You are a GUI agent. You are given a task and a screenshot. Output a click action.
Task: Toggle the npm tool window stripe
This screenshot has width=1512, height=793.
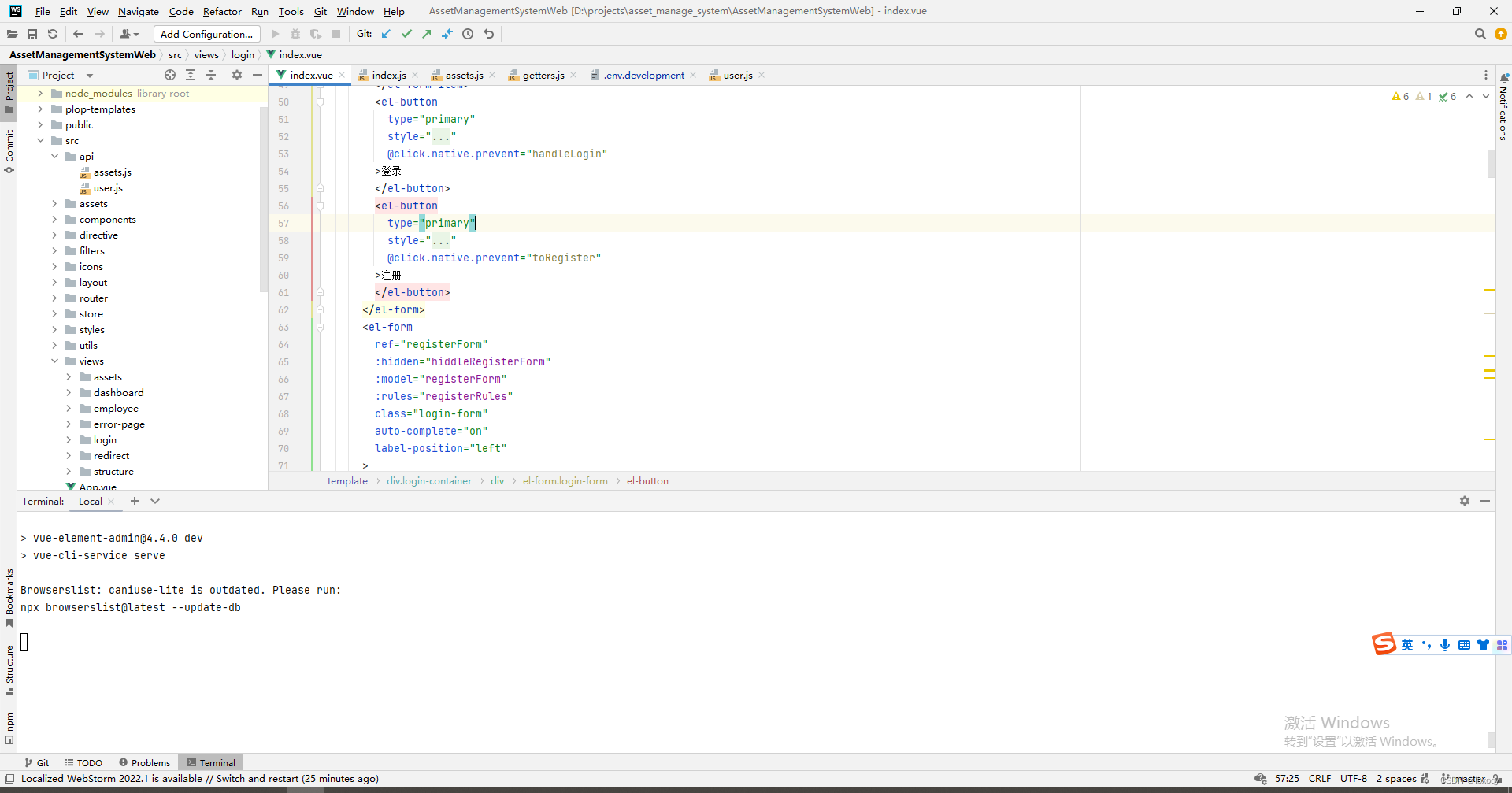click(9, 728)
